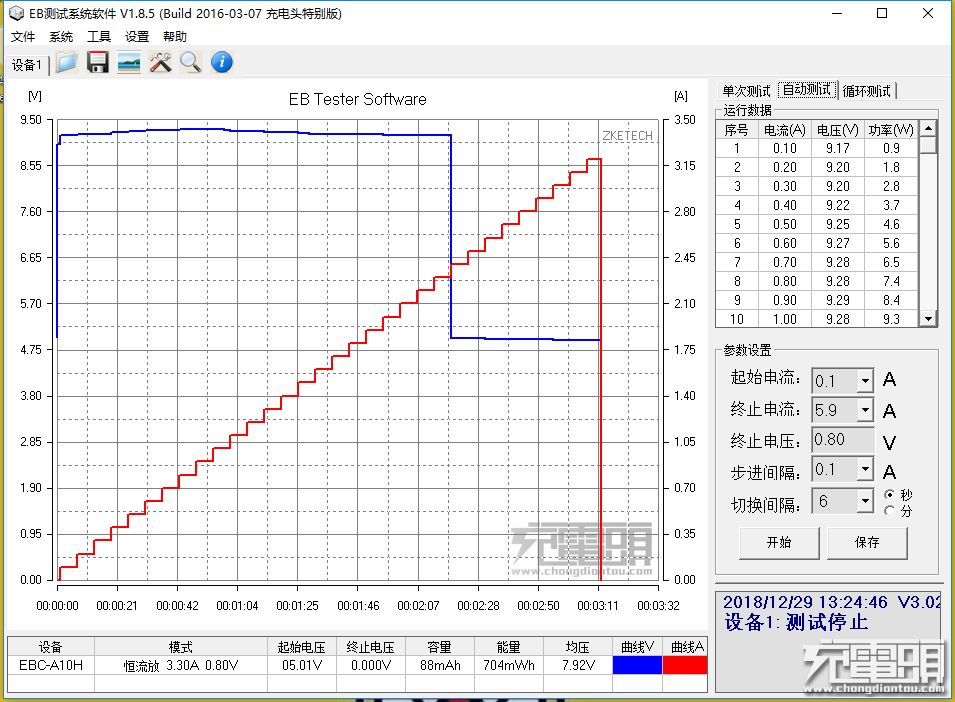Screen dimensions: 955x702
Task: Open the 工具 menu
Action: [x=99, y=37]
